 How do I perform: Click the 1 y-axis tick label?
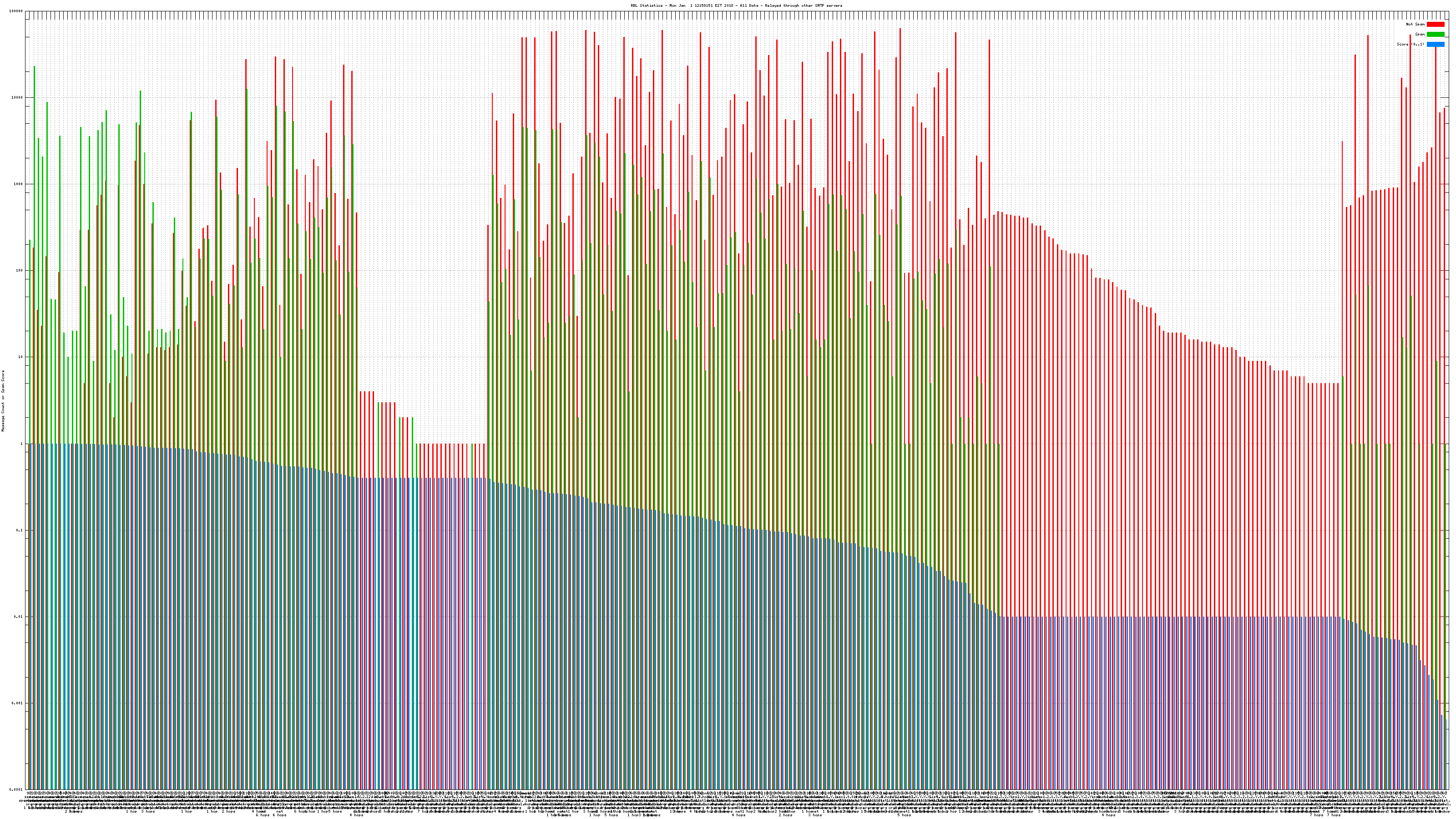click(x=22, y=444)
